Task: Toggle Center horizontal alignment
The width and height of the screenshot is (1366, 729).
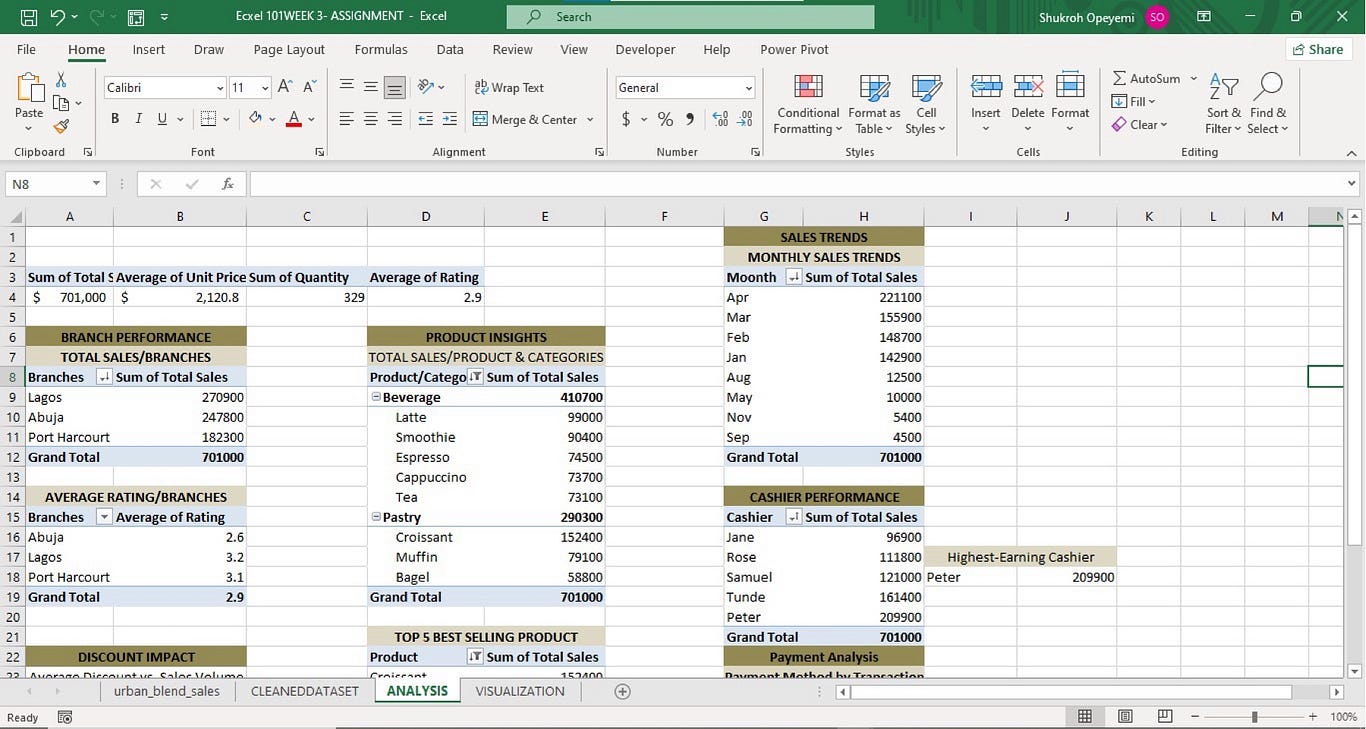Action: click(x=370, y=119)
